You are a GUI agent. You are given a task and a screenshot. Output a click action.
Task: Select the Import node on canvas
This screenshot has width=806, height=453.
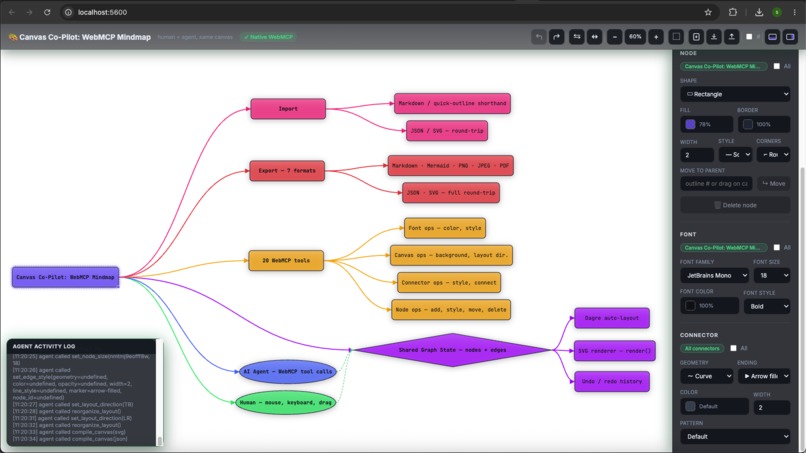[x=288, y=109]
